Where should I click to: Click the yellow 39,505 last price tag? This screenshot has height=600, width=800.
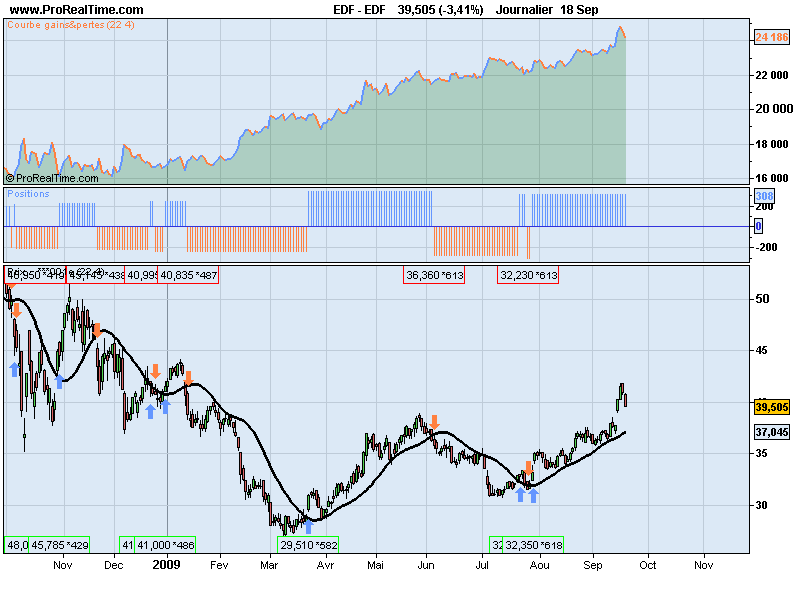tap(772, 407)
